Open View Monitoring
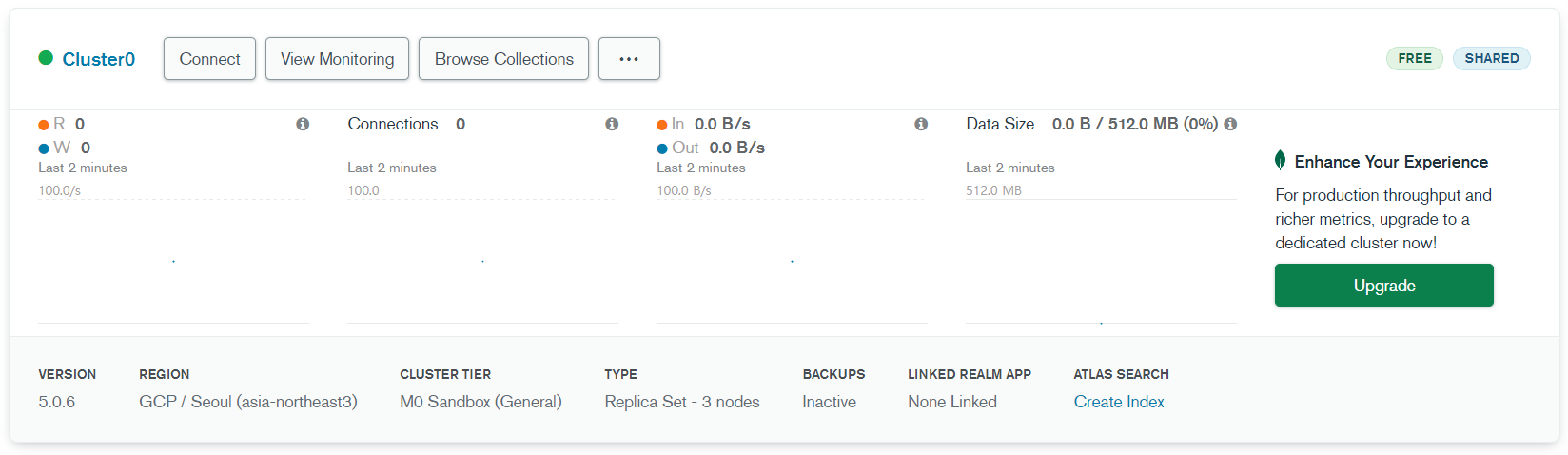 pyautogui.click(x=337, y=59)
